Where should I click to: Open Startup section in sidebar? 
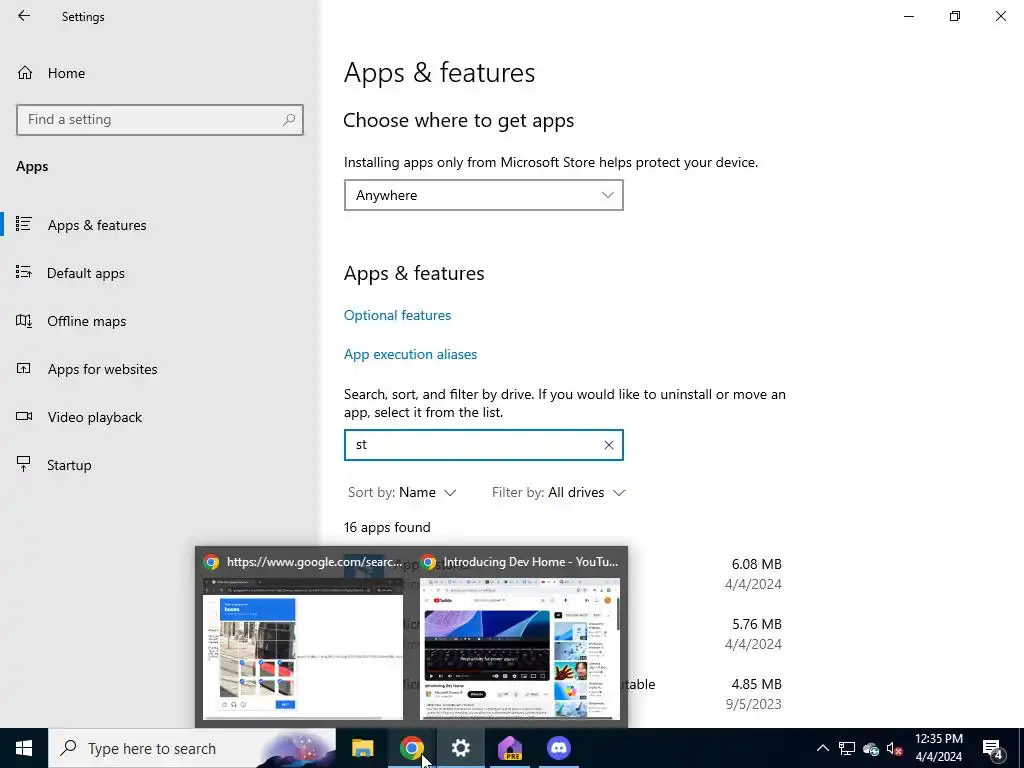[x=69, y=465]
